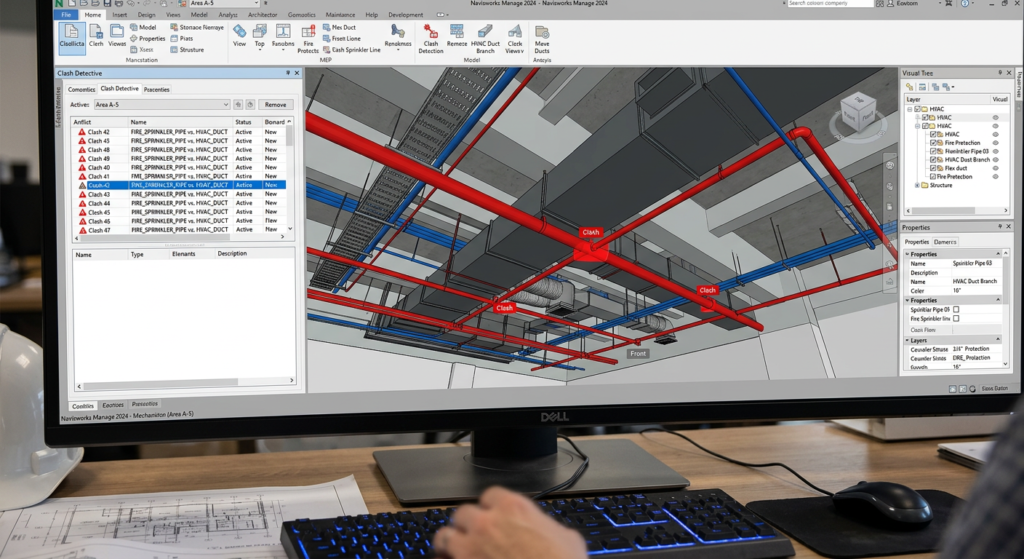
Task: Click the View tool in the MEP group
Action: (240, 36)
